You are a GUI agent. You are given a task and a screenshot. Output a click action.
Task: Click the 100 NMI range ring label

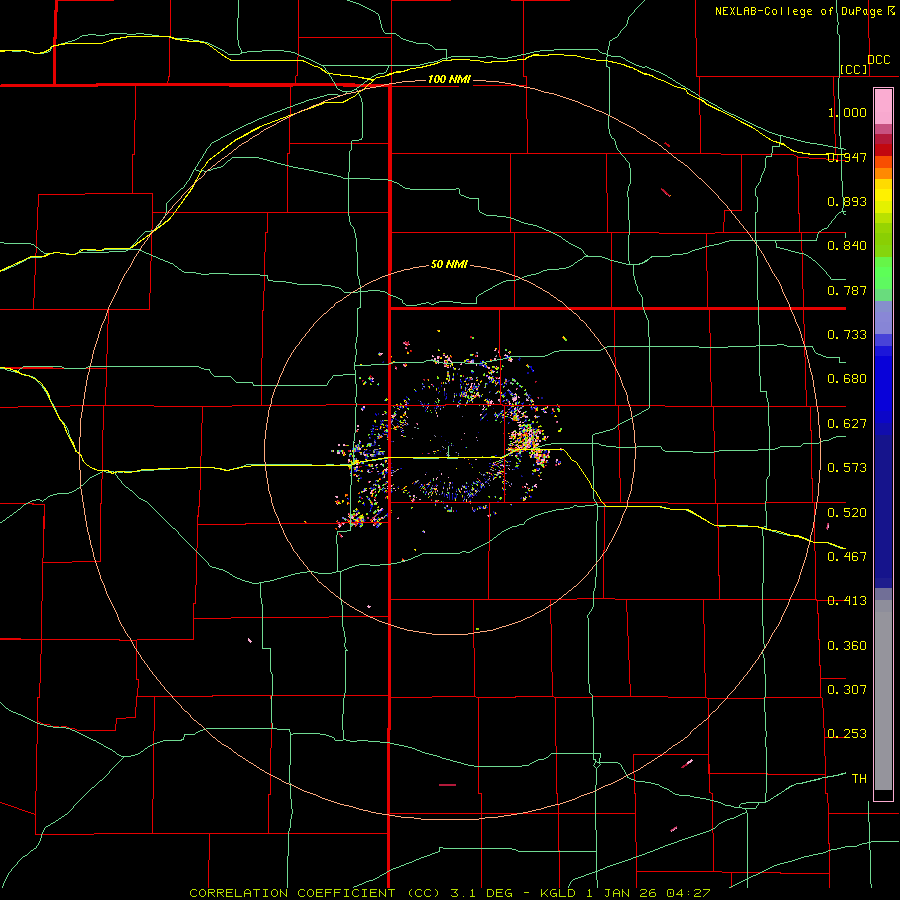449,79
